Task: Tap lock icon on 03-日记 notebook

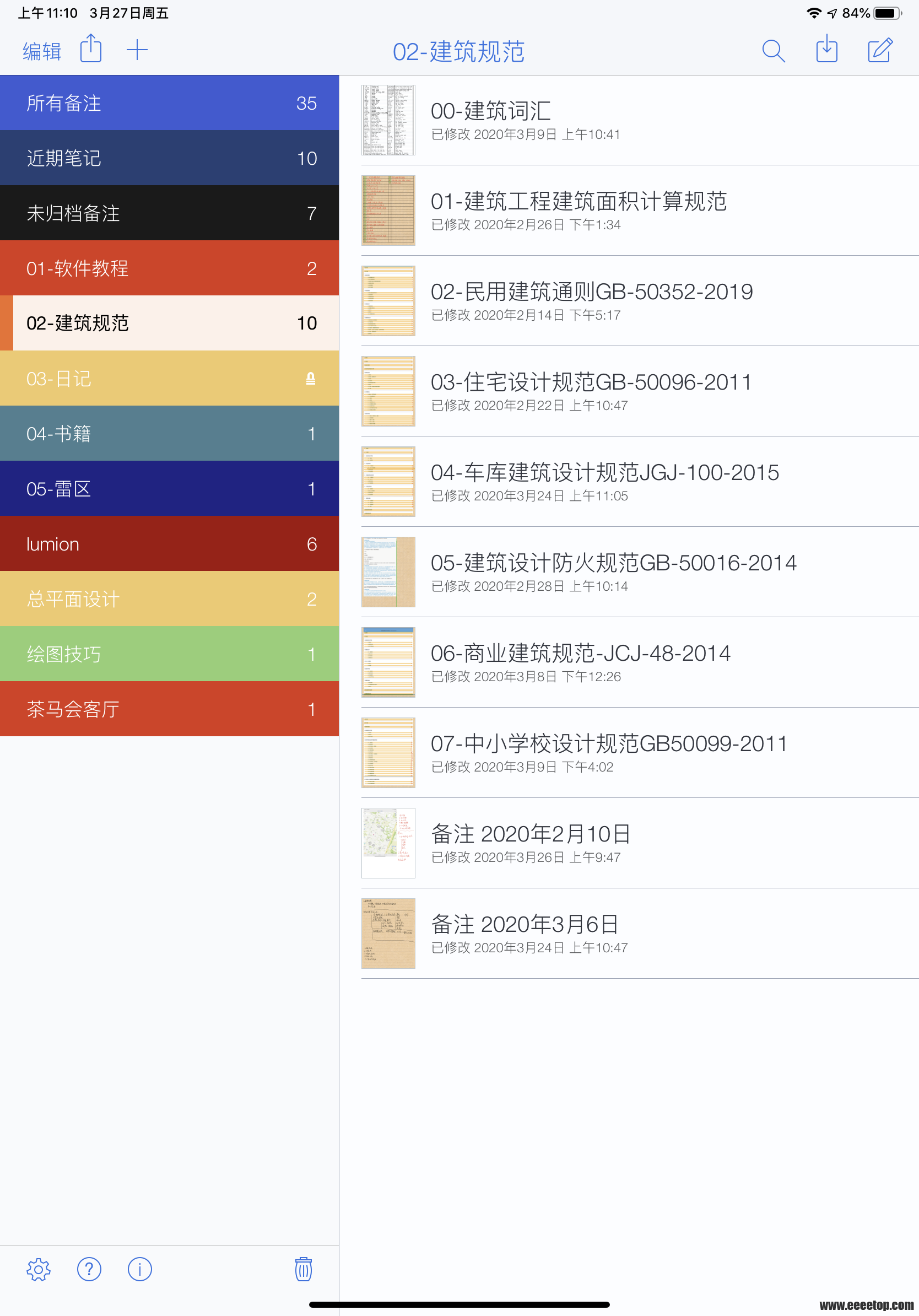Action: point(311,378)
